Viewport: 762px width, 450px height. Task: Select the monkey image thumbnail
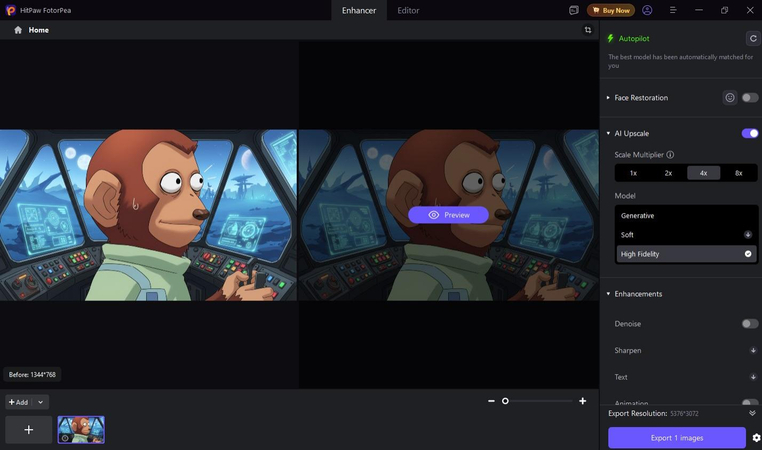coord(81,430)
